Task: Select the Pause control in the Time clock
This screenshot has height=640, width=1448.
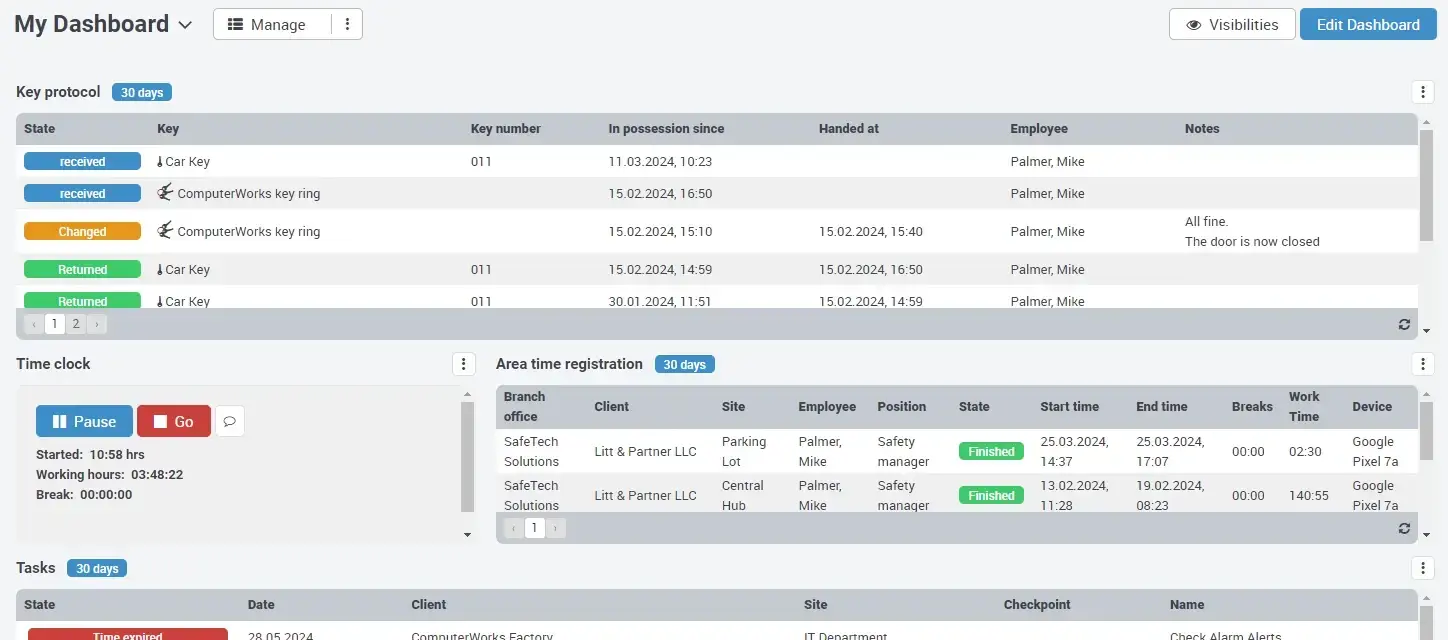Action: coord(84,421)
